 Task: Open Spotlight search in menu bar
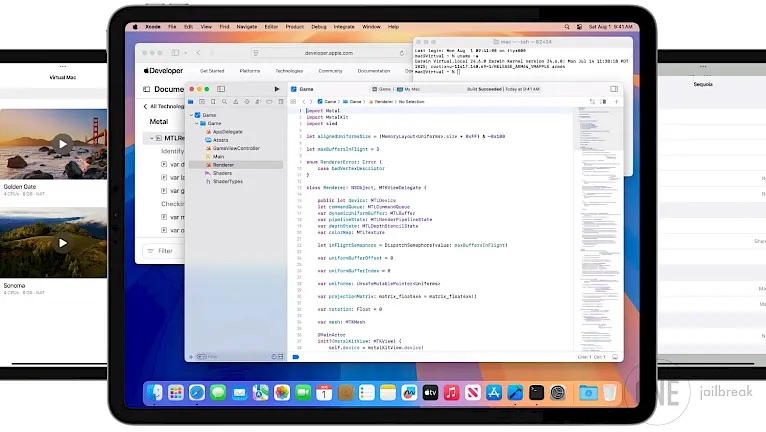pos(567,27)
